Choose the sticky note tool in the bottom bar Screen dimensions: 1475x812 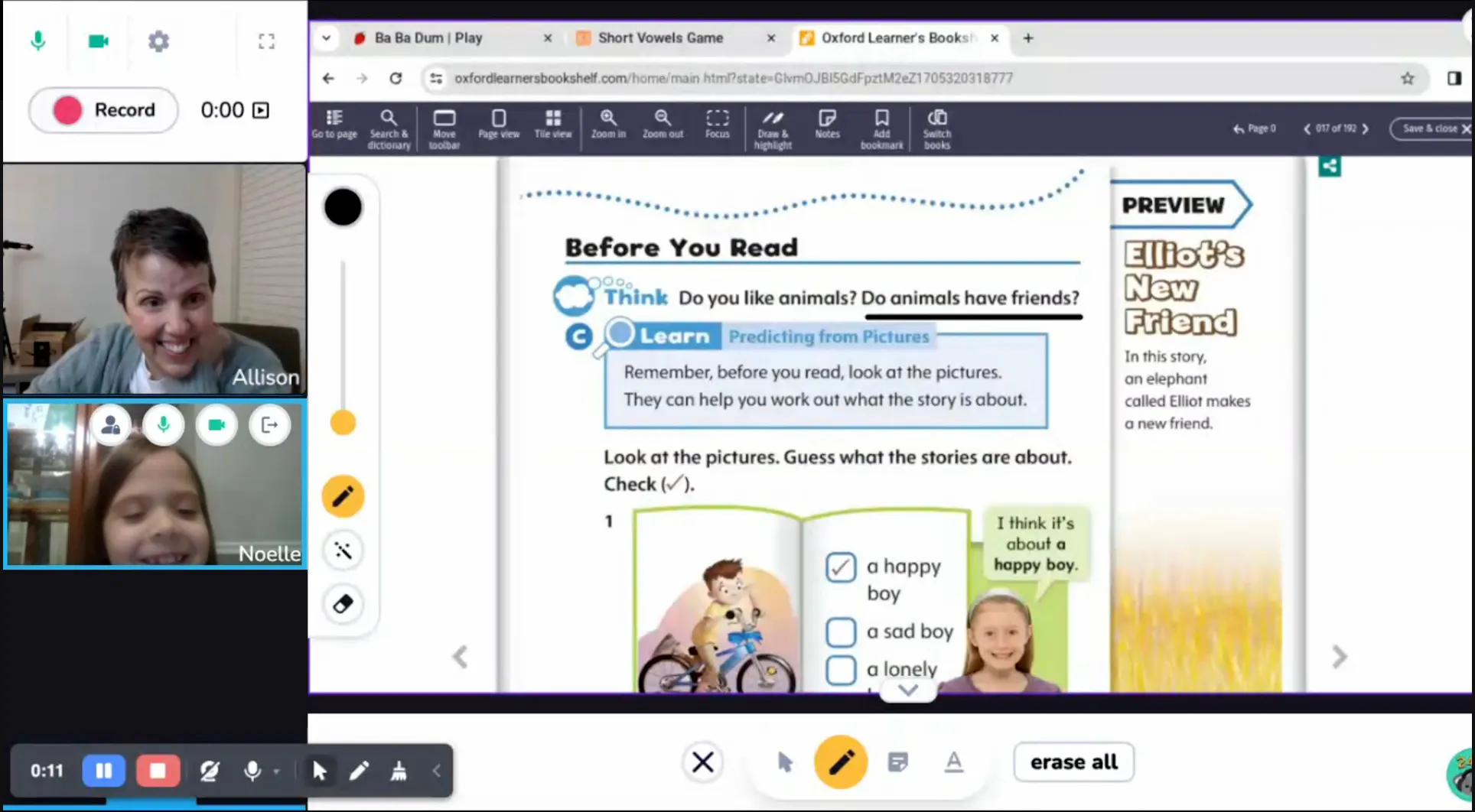pos(898,762)
